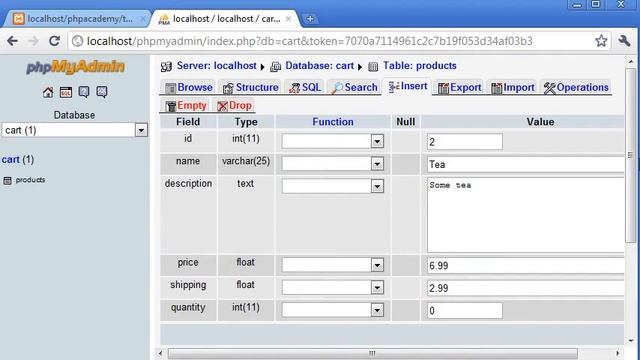
Task: Click the table icon before Table: products
Action: (x=373, y=67)
